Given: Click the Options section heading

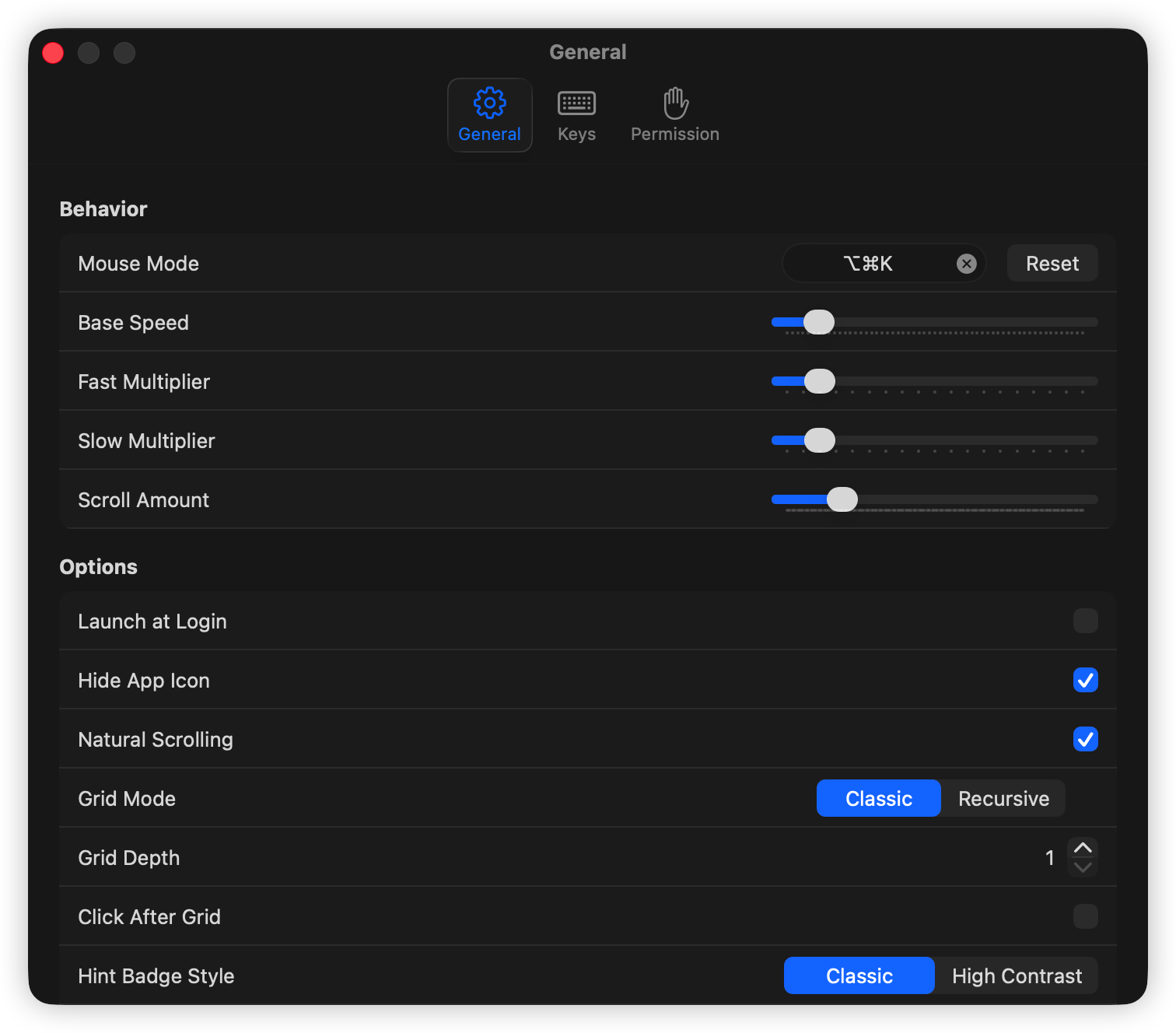Looking at the screenshot, I should coord(99,567).
